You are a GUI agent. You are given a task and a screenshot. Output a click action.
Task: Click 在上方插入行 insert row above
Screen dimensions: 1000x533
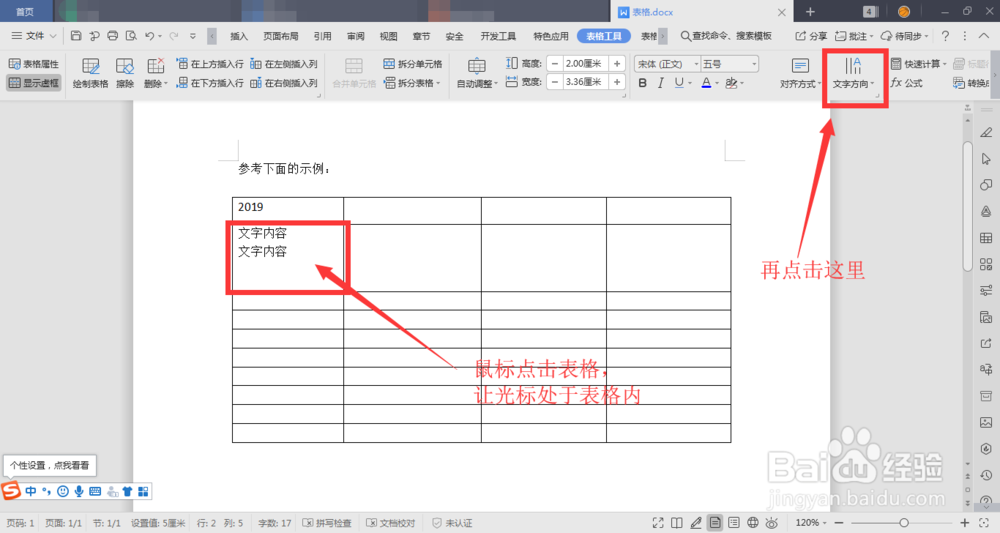[x=210, y=64]
